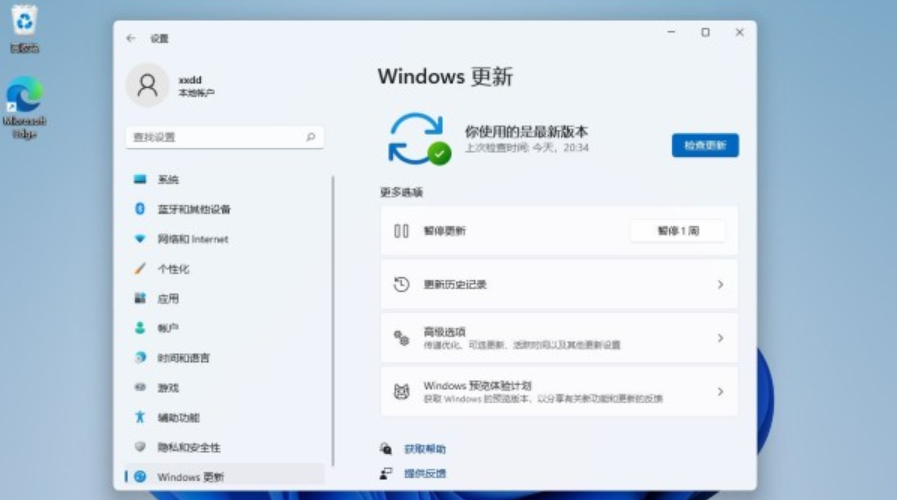This screenshot has height=500, width=898.
Task: Click the network Wi-Fi icon in the sidebar
Action: [x=140, y=239]
